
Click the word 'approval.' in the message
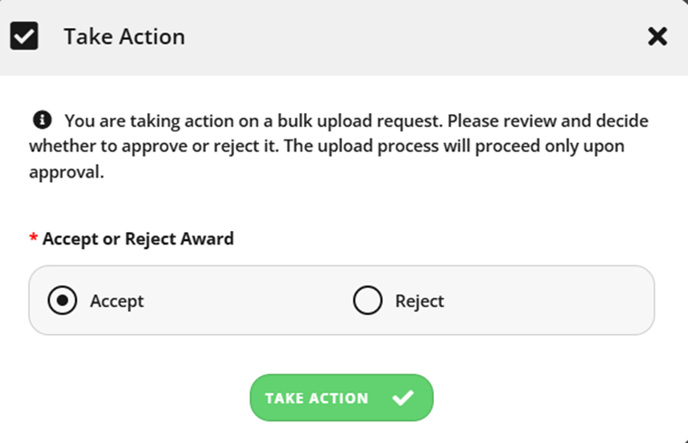pos(67,172)
